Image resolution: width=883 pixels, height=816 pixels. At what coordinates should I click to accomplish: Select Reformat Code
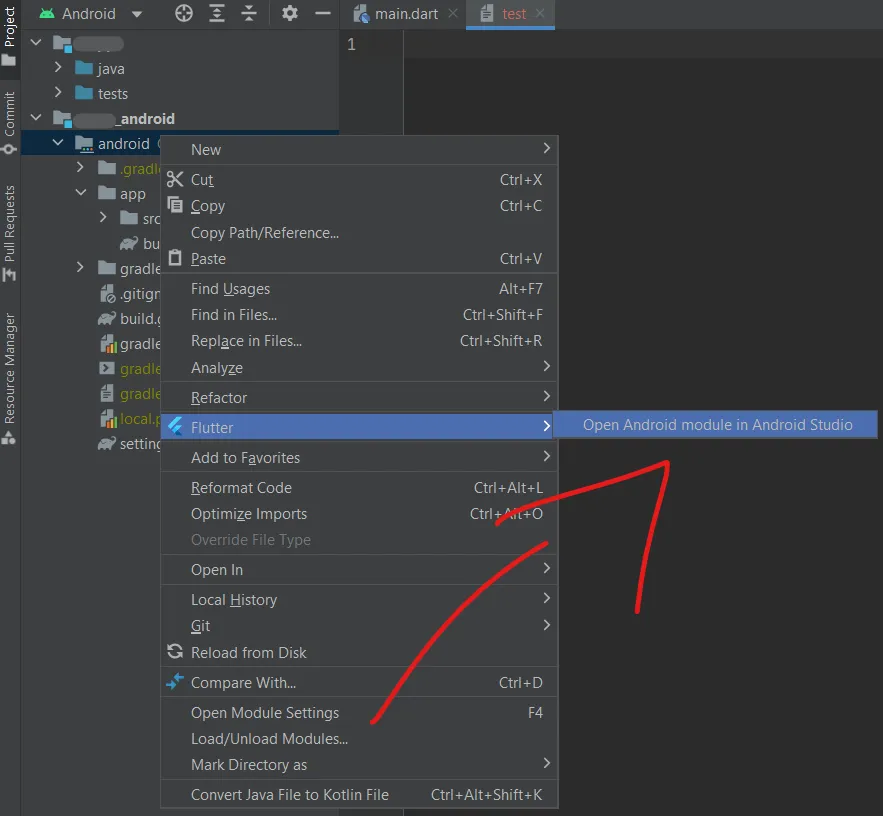[359, 487]
